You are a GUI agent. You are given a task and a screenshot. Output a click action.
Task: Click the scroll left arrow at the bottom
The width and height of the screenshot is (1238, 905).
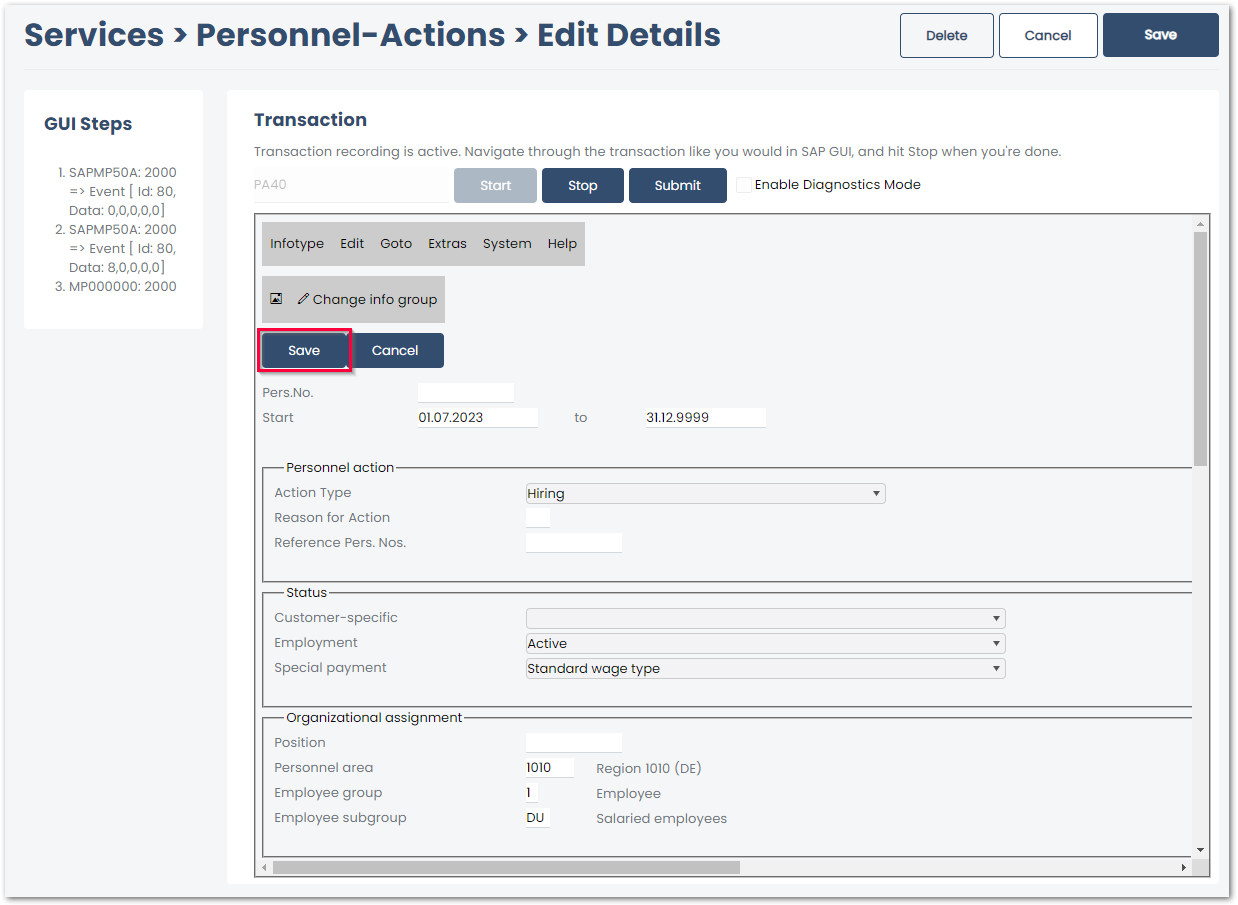click(264, 867)
